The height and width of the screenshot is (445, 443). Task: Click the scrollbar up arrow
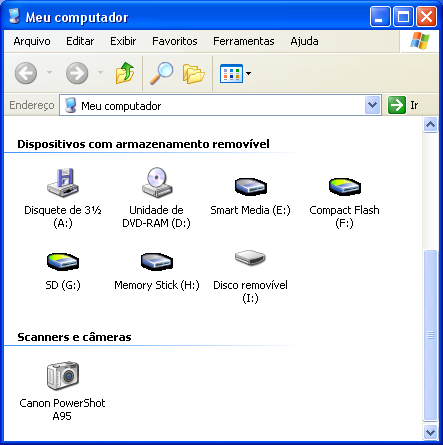point(430,125)
